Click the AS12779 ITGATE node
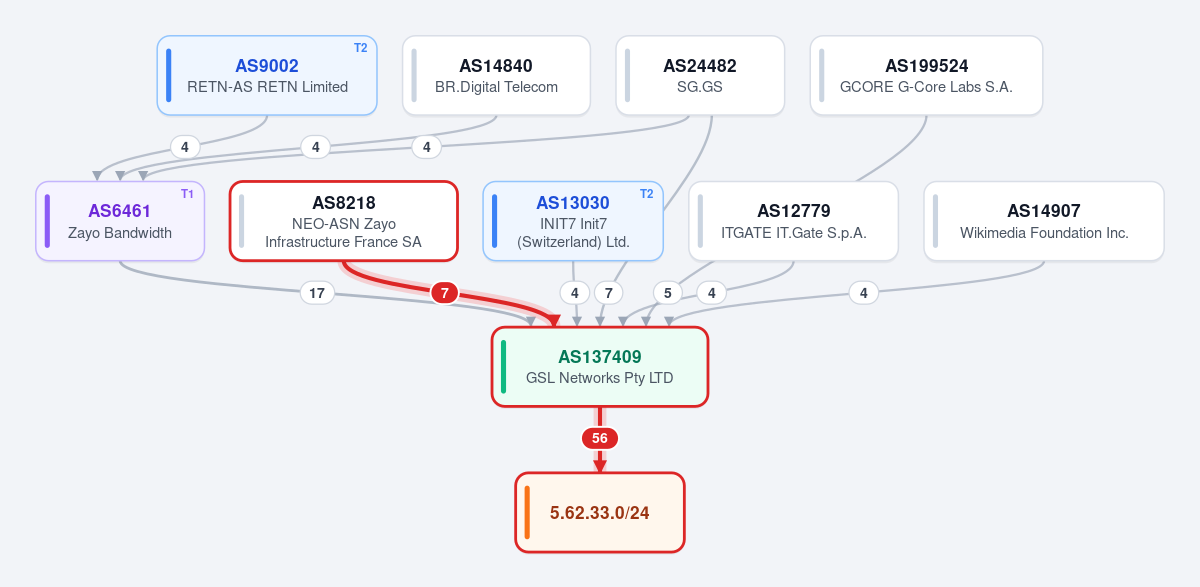This screenshot has width=1200, height=587. [794, 221]
